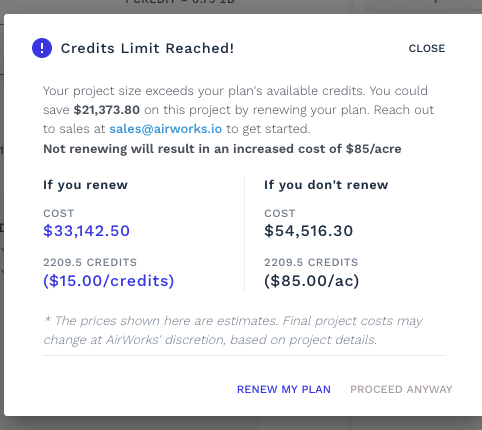Click the italic price estimates disclaimer

coord(233,330)
